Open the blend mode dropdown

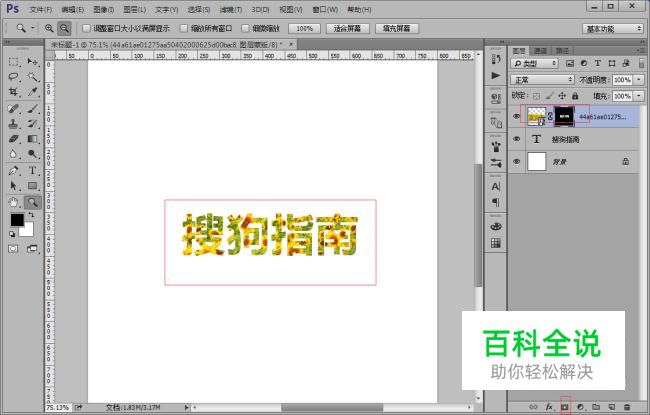coord(542,80)
